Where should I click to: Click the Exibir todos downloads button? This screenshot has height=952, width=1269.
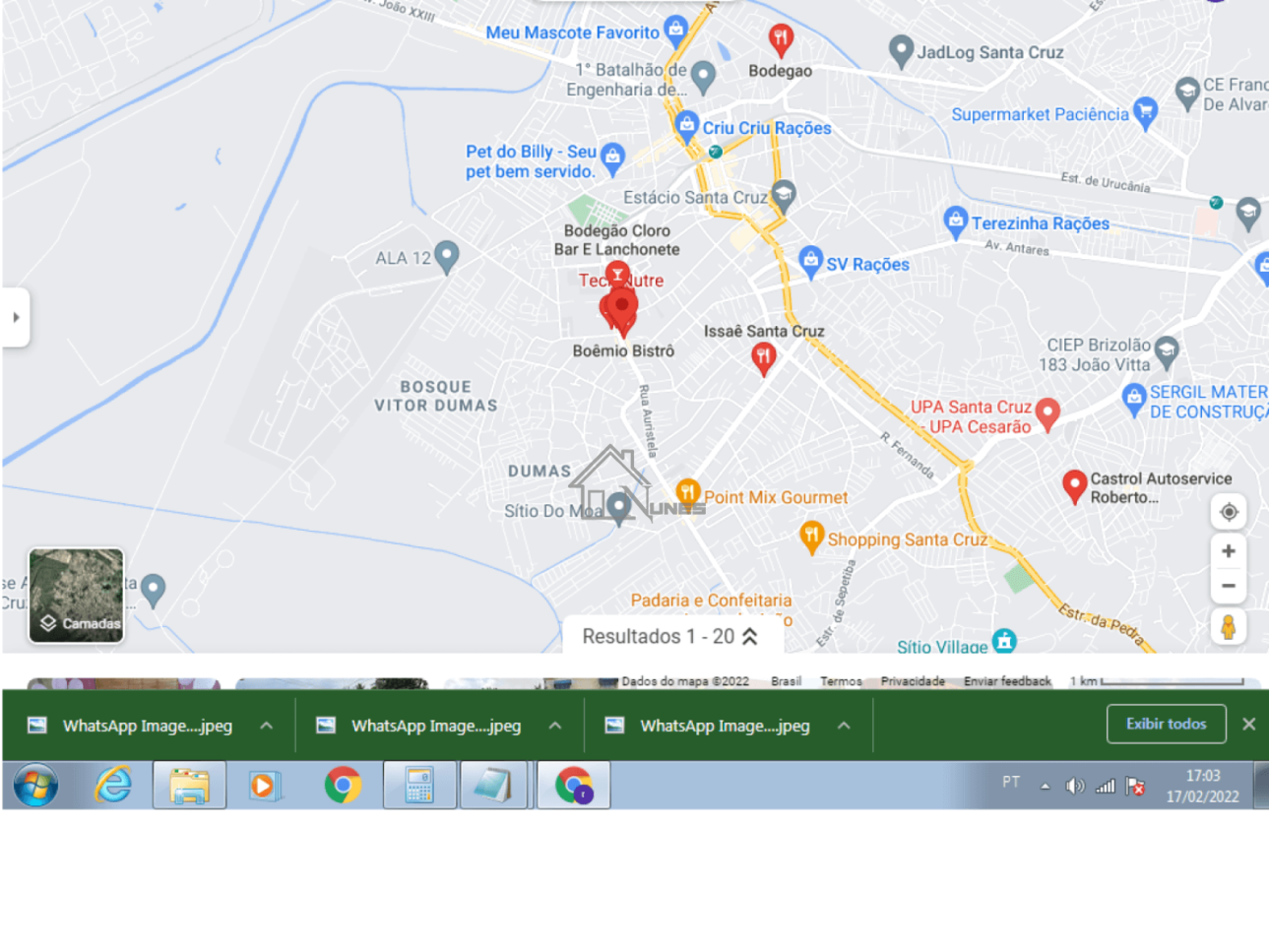pos(1166,724)
